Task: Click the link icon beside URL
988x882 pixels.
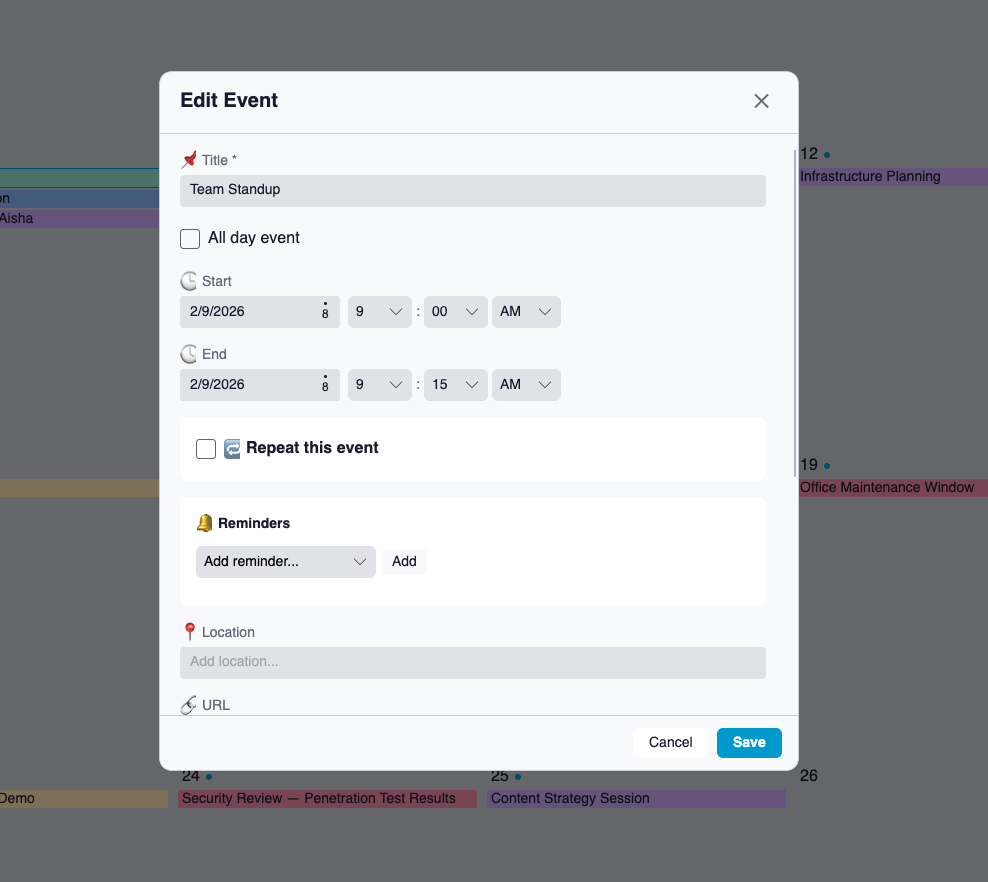Action: 189,704
